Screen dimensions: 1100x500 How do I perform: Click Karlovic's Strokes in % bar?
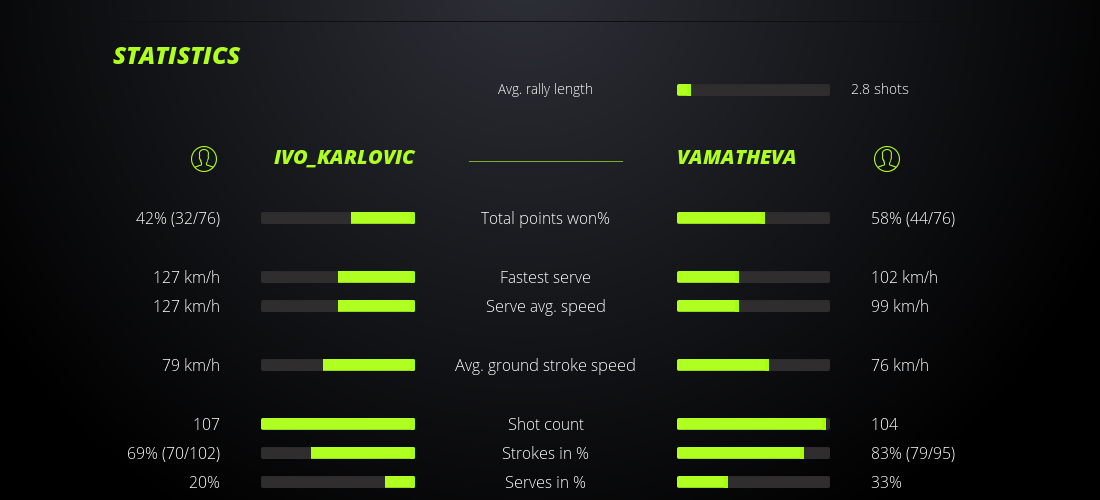pos(338,453)
